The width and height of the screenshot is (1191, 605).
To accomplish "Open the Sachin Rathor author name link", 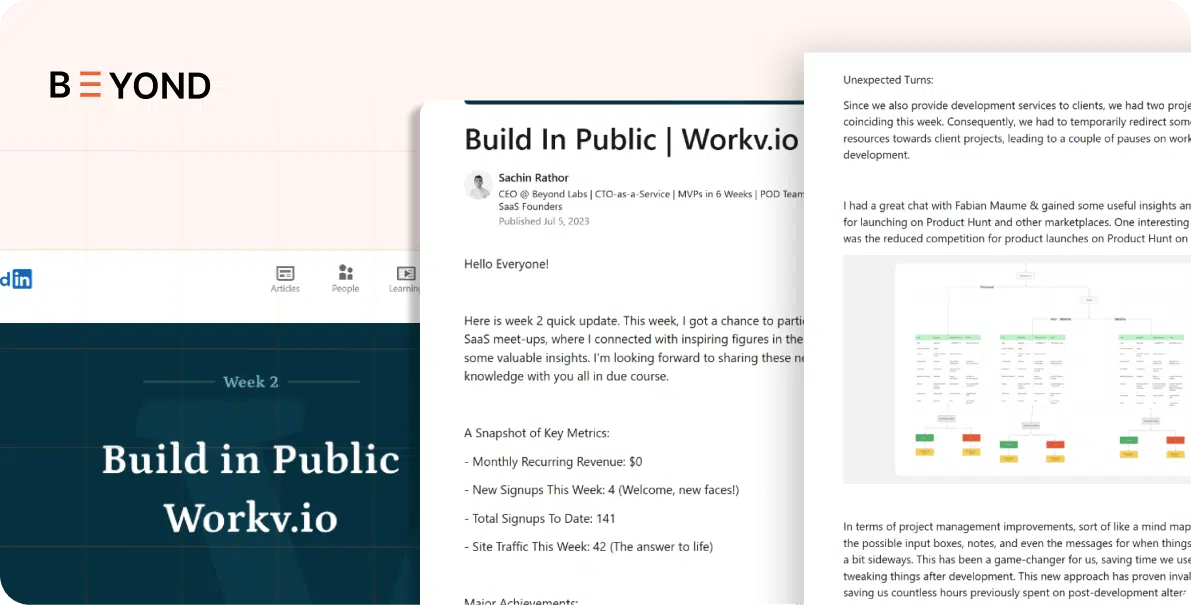I will (533, 178).
